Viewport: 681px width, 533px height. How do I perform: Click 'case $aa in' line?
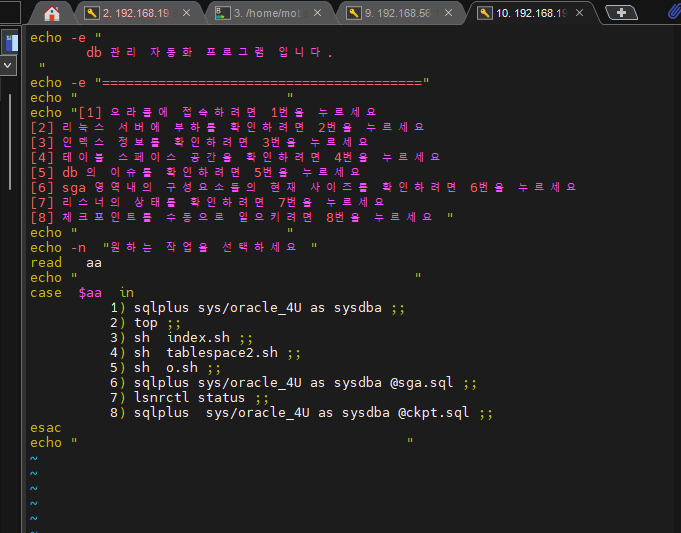(82, 292)
